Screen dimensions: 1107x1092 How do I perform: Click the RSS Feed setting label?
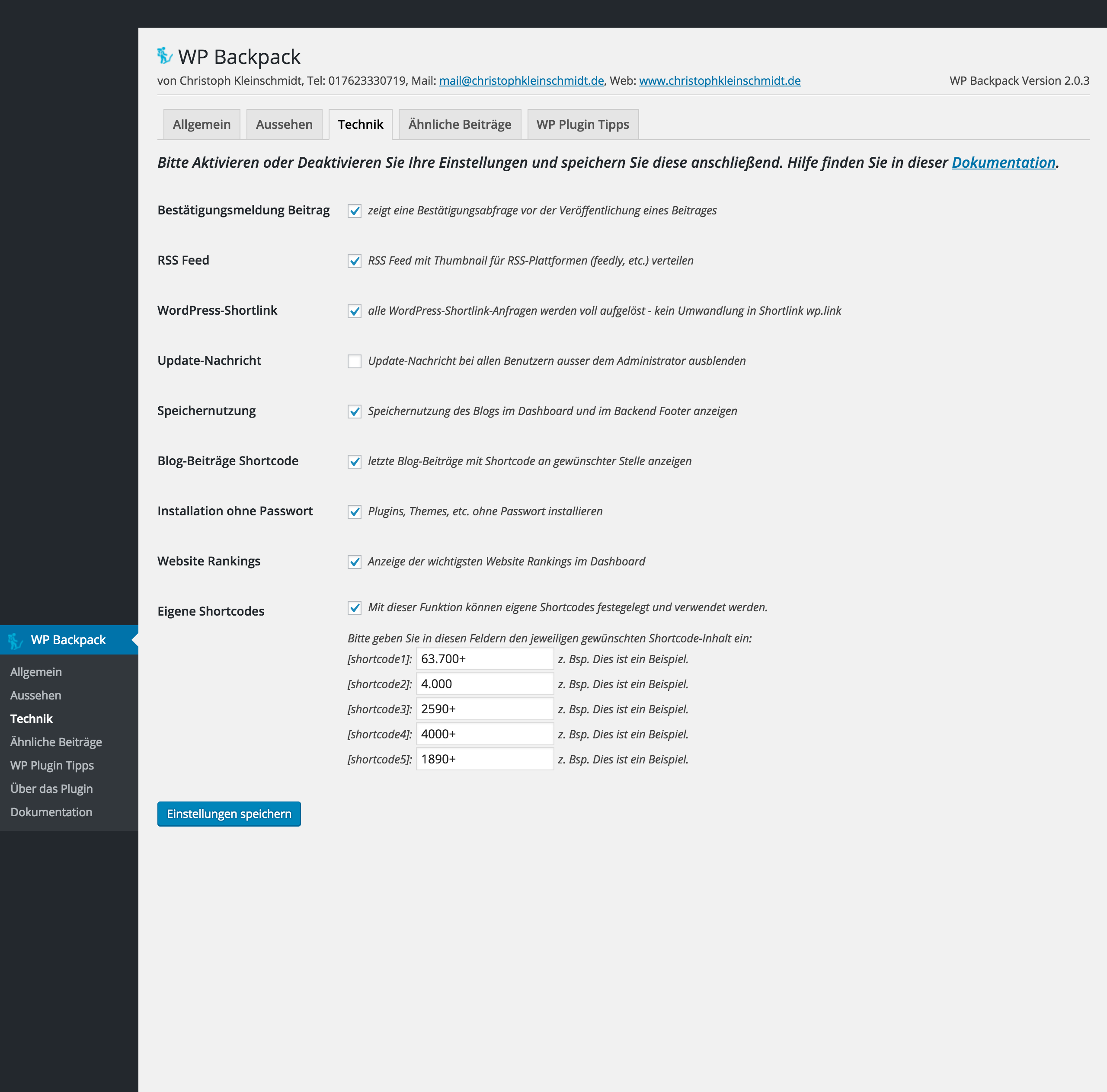click(x=183, y=260)
